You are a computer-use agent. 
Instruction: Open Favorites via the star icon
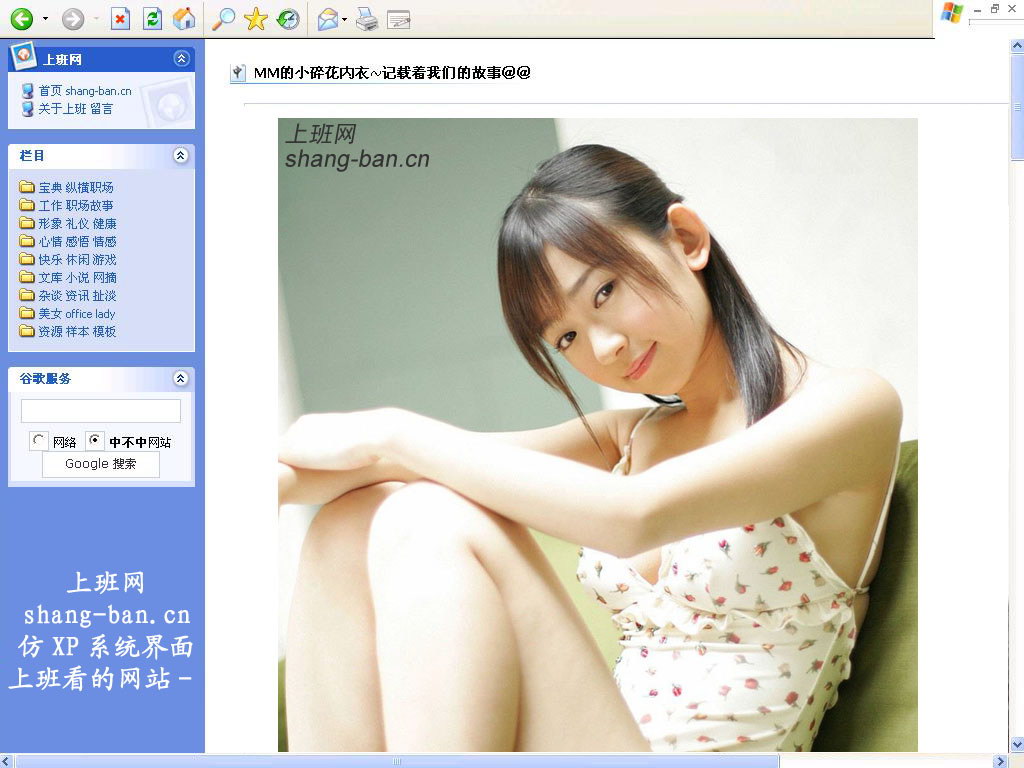(255, 19)
